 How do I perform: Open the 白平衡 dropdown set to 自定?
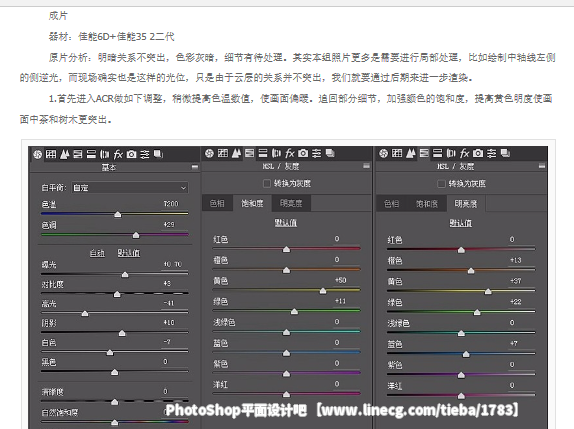(130, 187)
